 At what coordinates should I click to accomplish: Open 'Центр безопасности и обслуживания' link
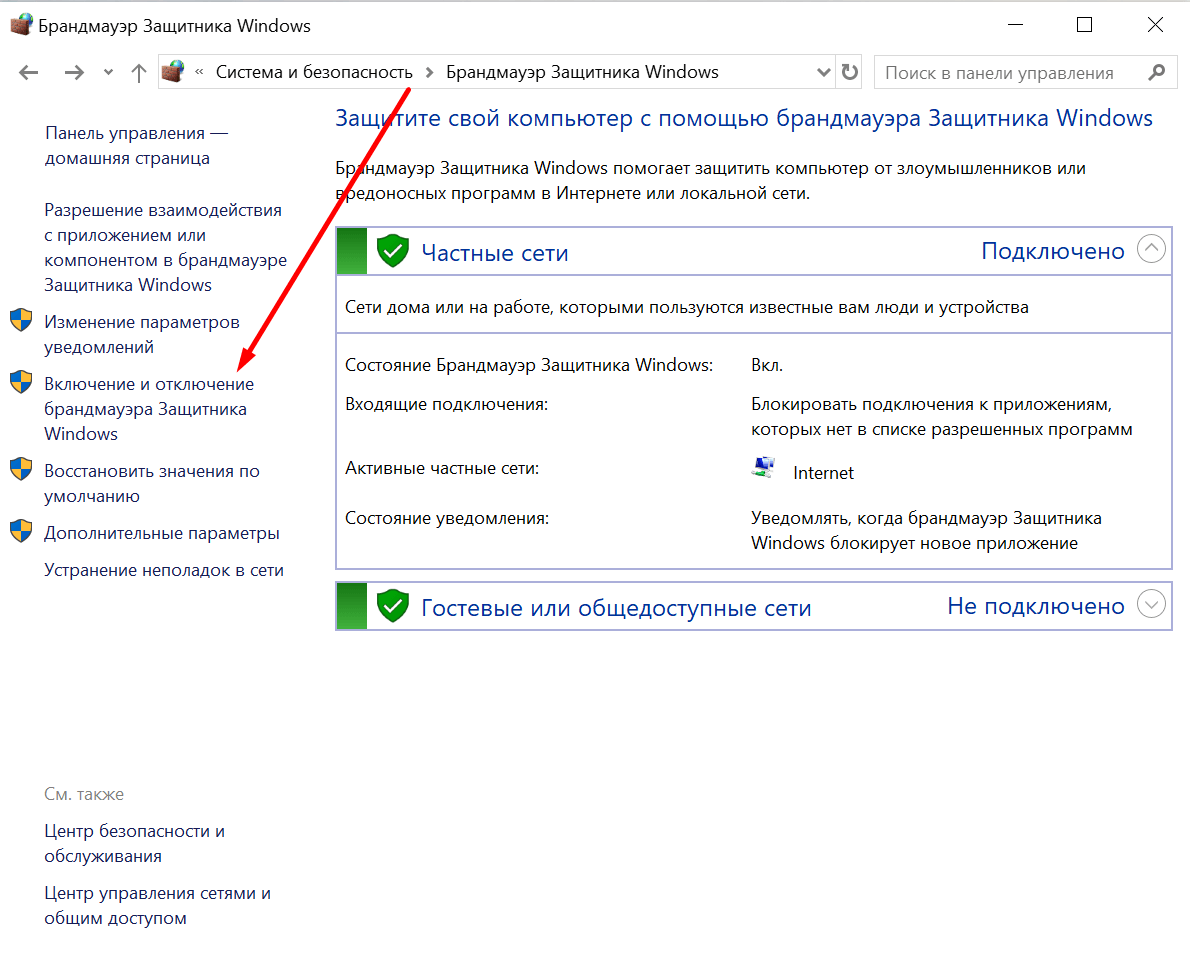coord(134,844)
